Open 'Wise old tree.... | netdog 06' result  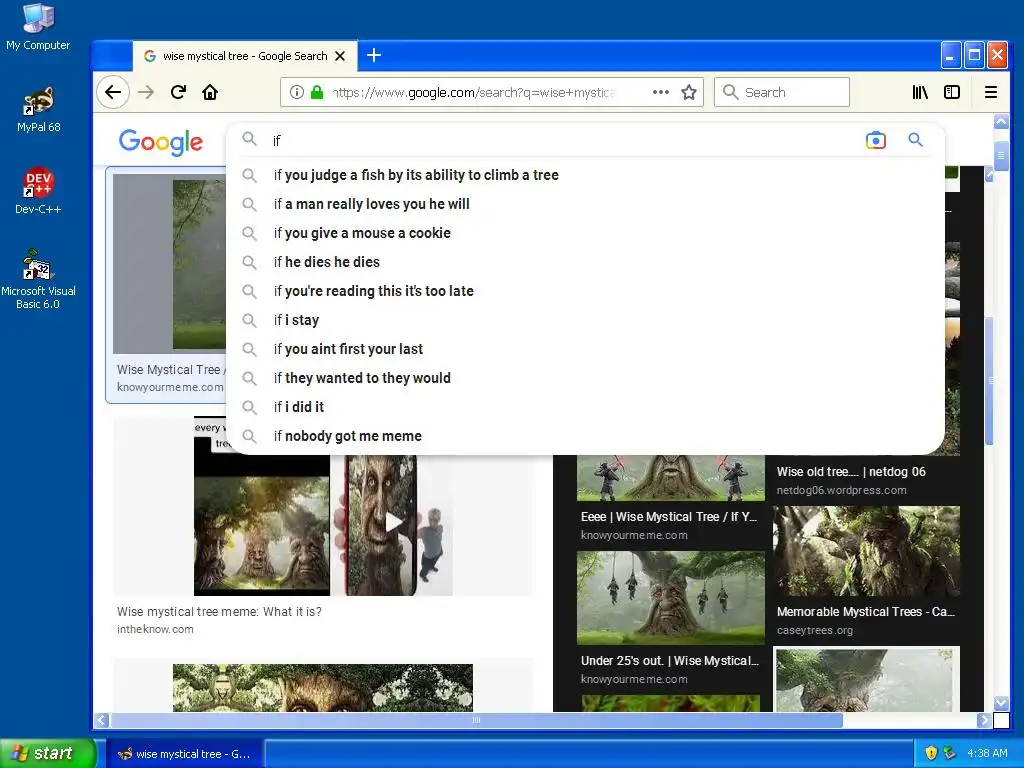coord(851,472)
